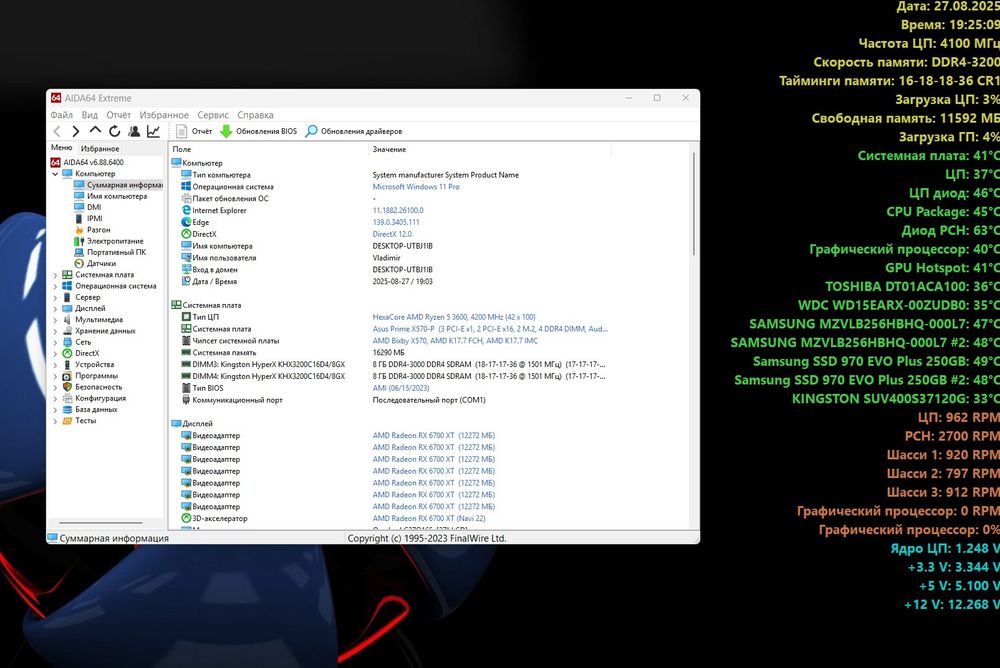
Task: Click the Датчики sensor icon
Action: pos(79,263)
